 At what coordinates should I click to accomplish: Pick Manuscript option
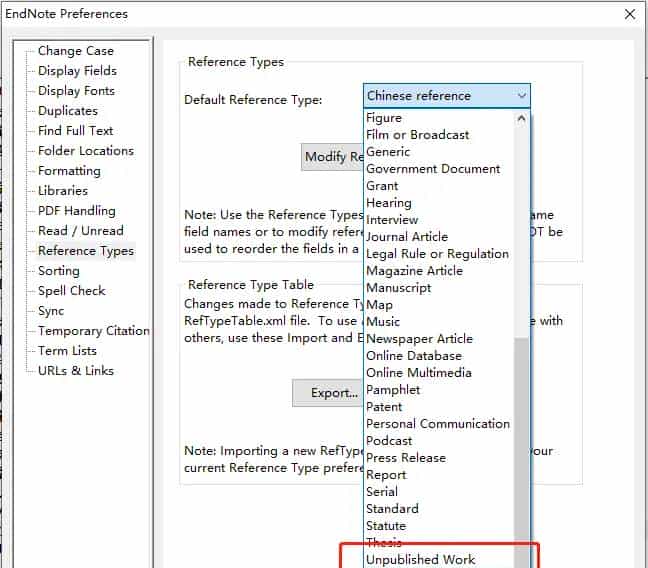tap(440, 287)
